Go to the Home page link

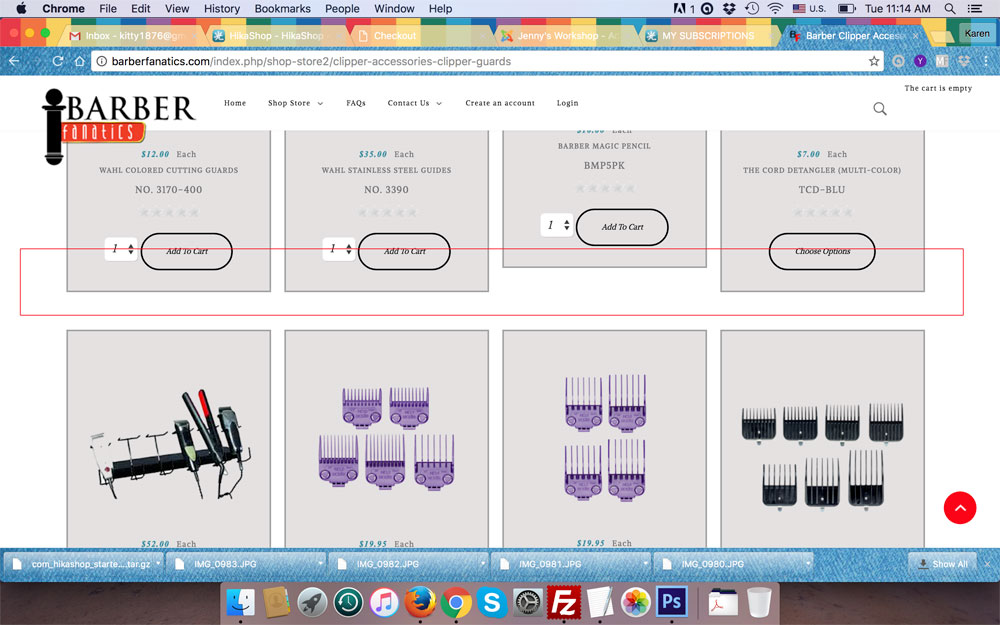coord(235,103)
